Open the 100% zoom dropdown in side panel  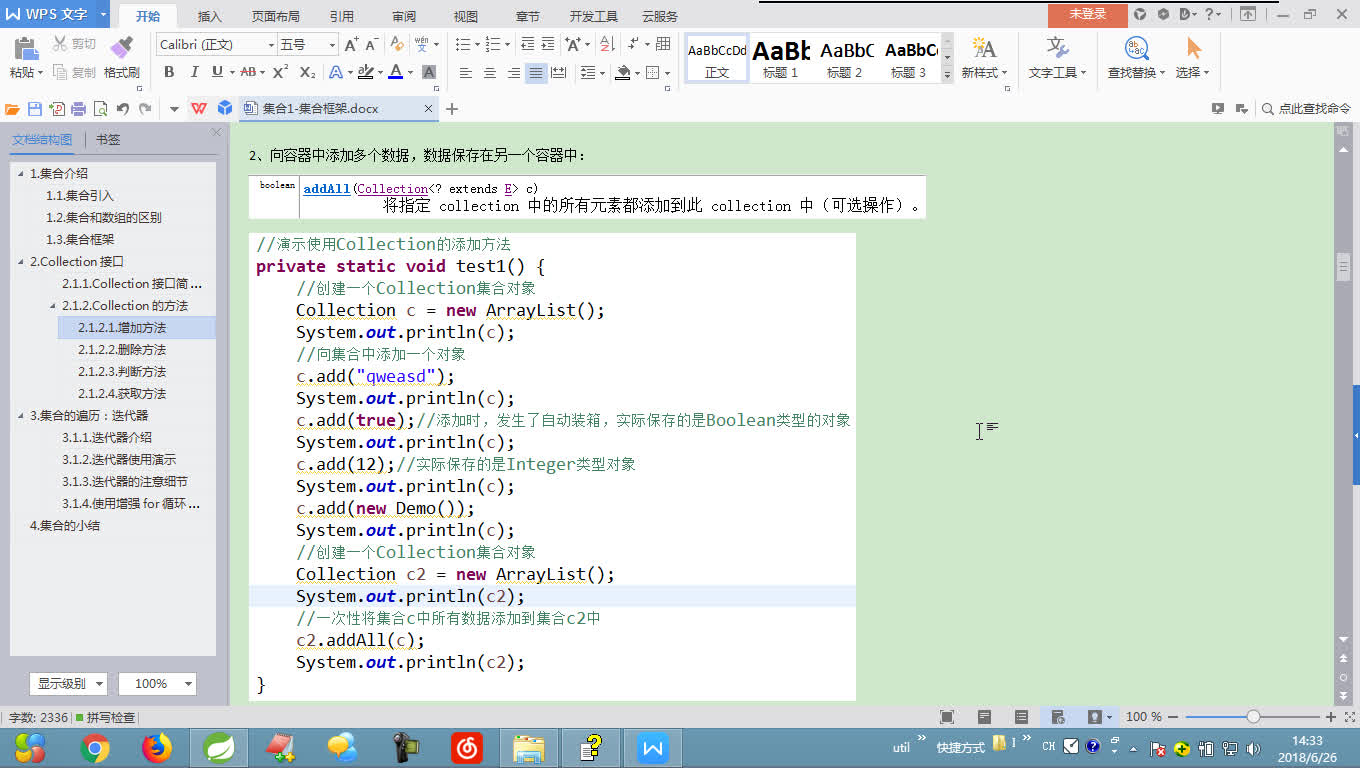[x=157, y=684]
